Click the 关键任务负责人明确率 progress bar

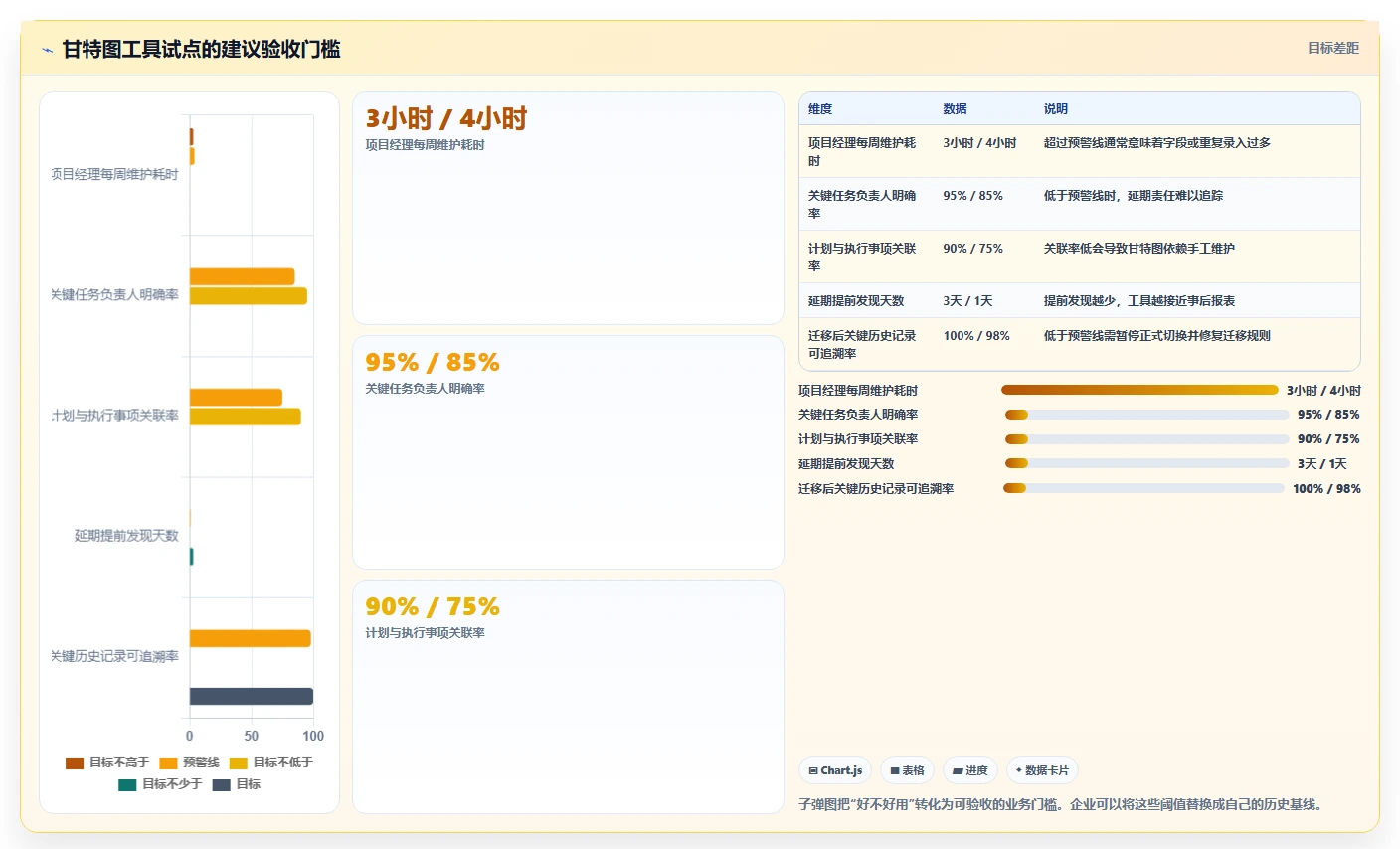pyautogui.click(x=1147, y=415)
